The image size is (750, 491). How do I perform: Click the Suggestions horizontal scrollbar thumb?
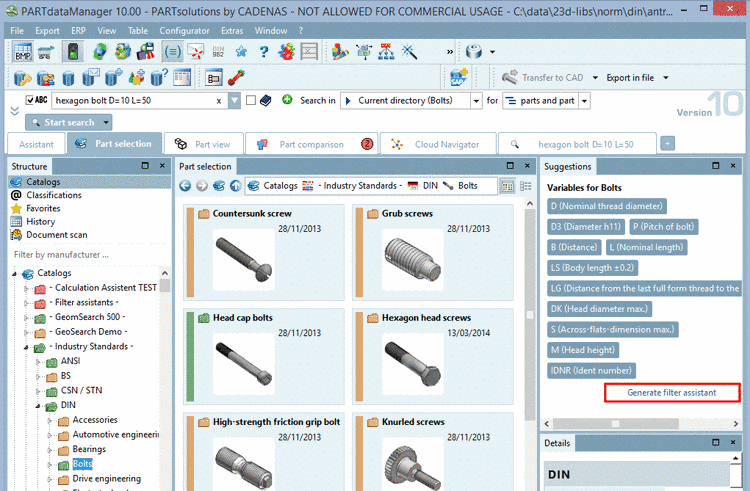(x=616, y=424)
